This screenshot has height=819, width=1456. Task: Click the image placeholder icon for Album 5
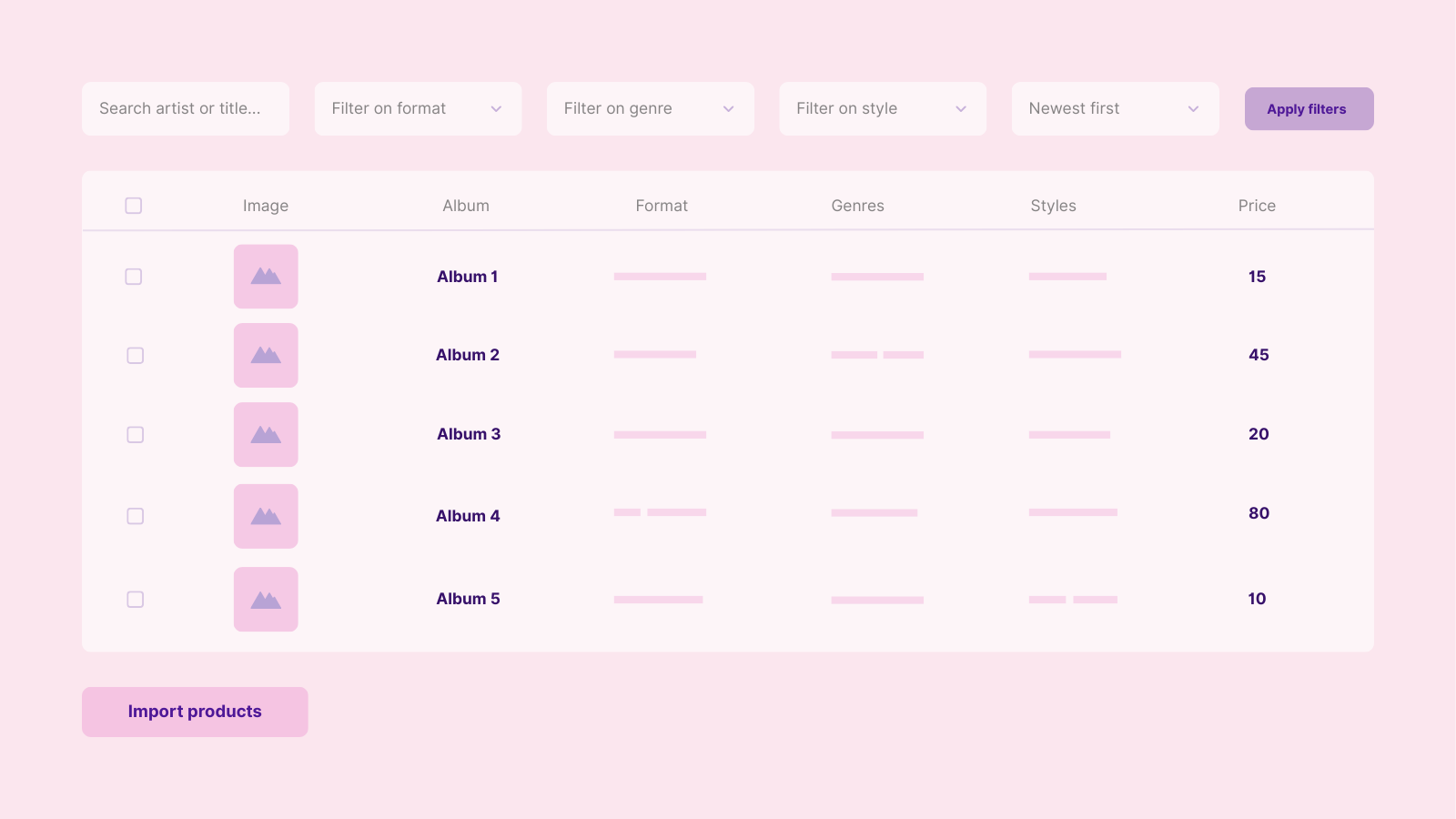pos(266,599)
